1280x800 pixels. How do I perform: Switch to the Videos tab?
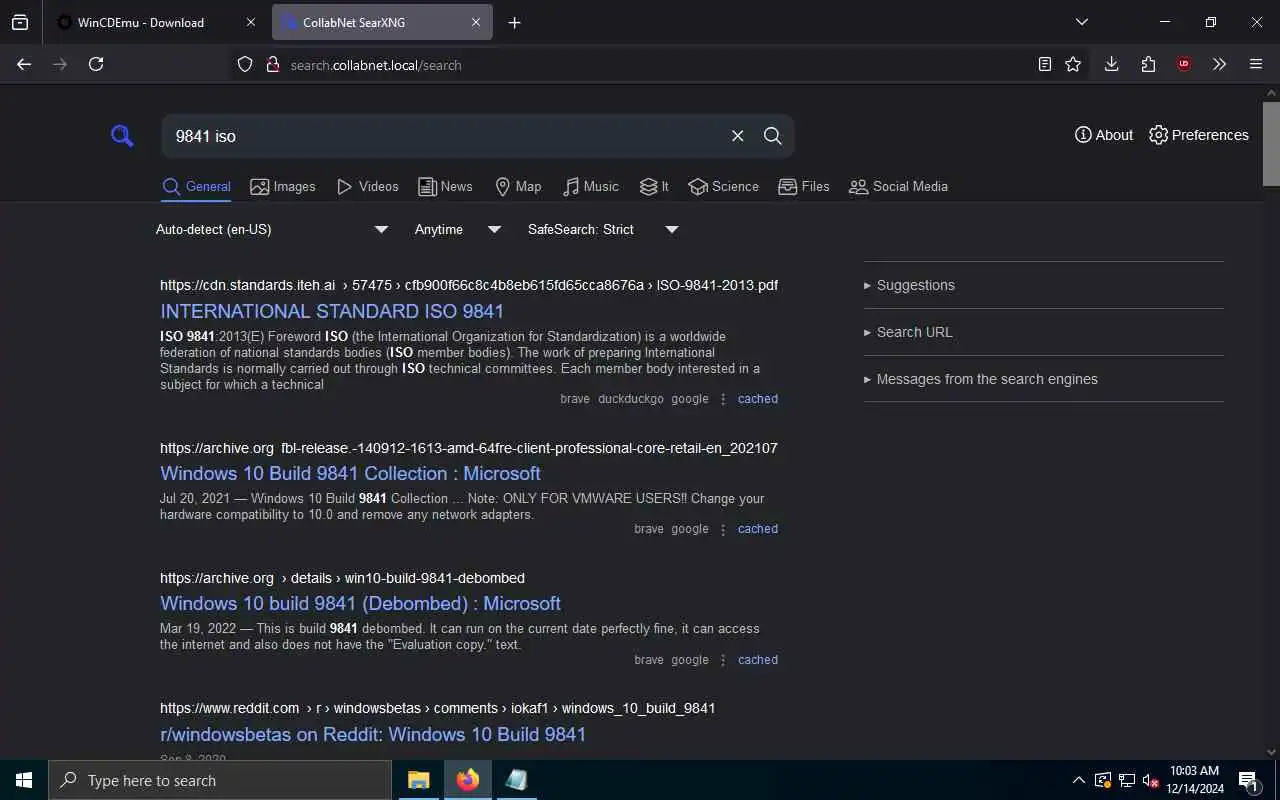tap(367, 187)
